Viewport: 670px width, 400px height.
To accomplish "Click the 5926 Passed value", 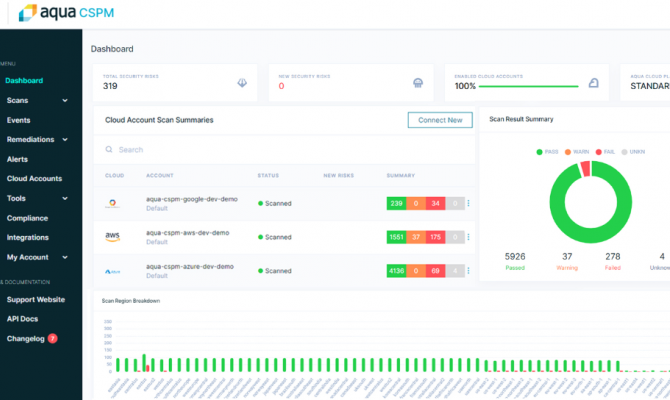I will coord(515,256).
